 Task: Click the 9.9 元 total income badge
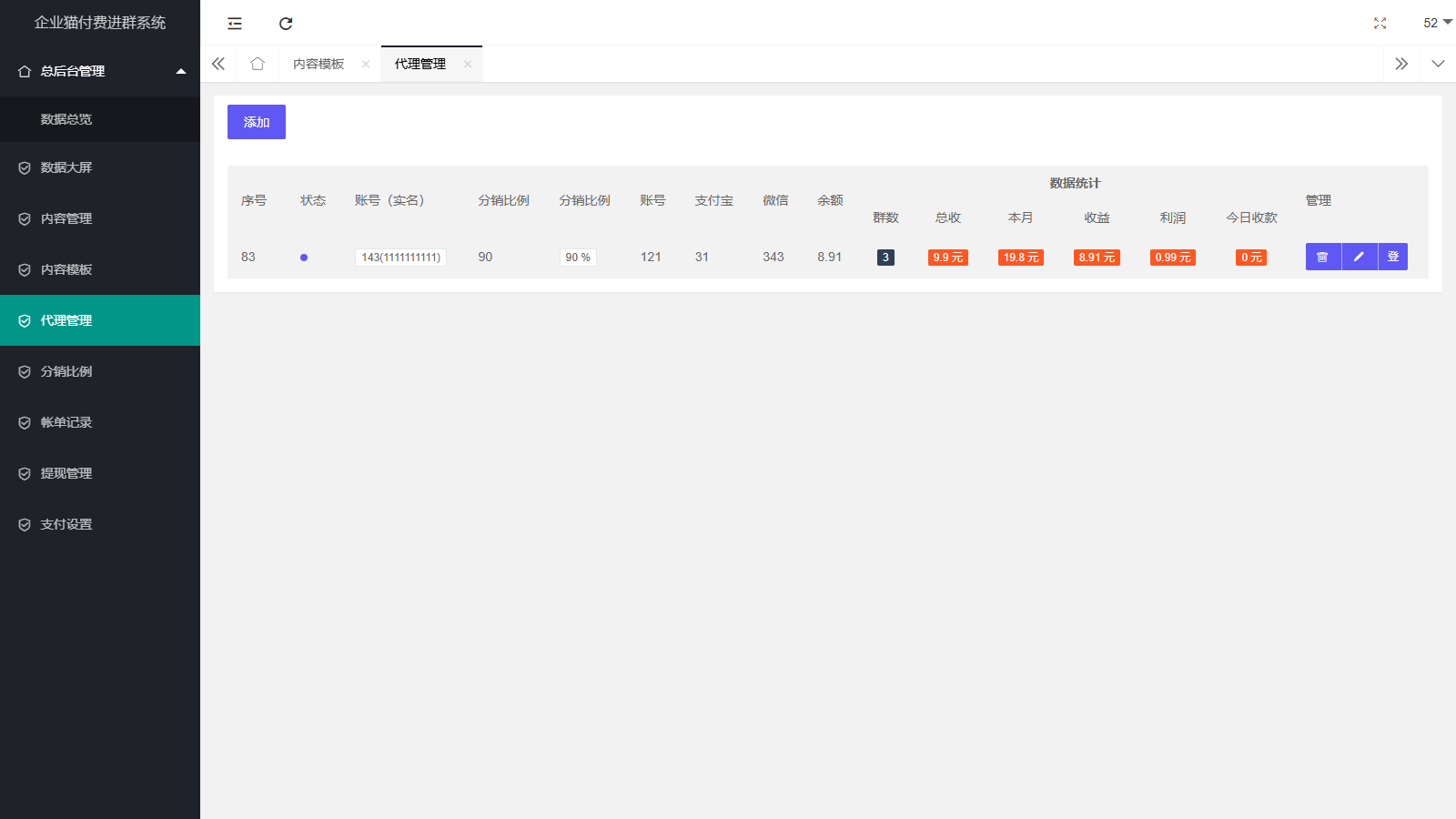(x=947, y=258)
